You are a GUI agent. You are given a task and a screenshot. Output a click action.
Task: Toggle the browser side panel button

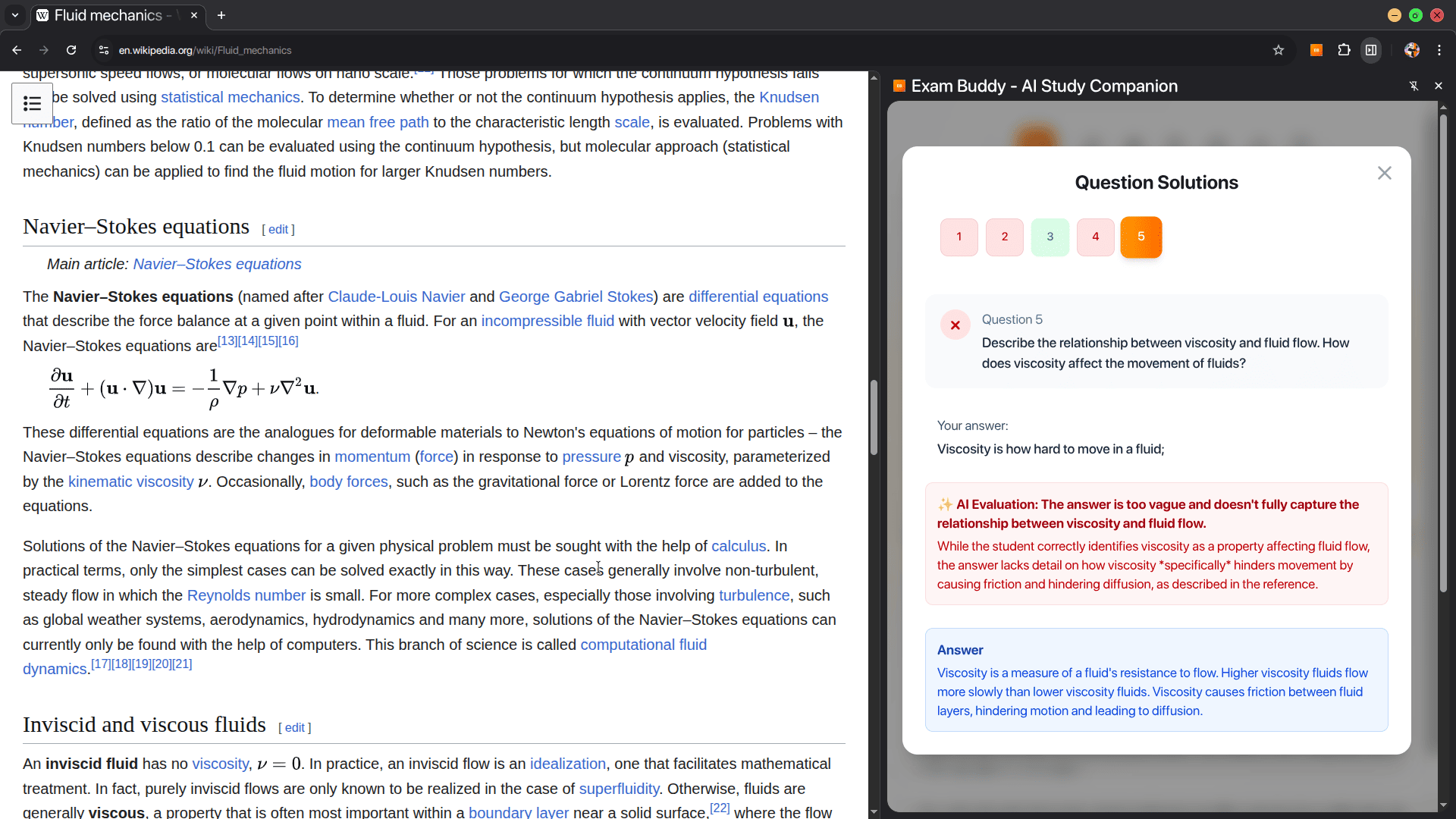pos(1371,50)
